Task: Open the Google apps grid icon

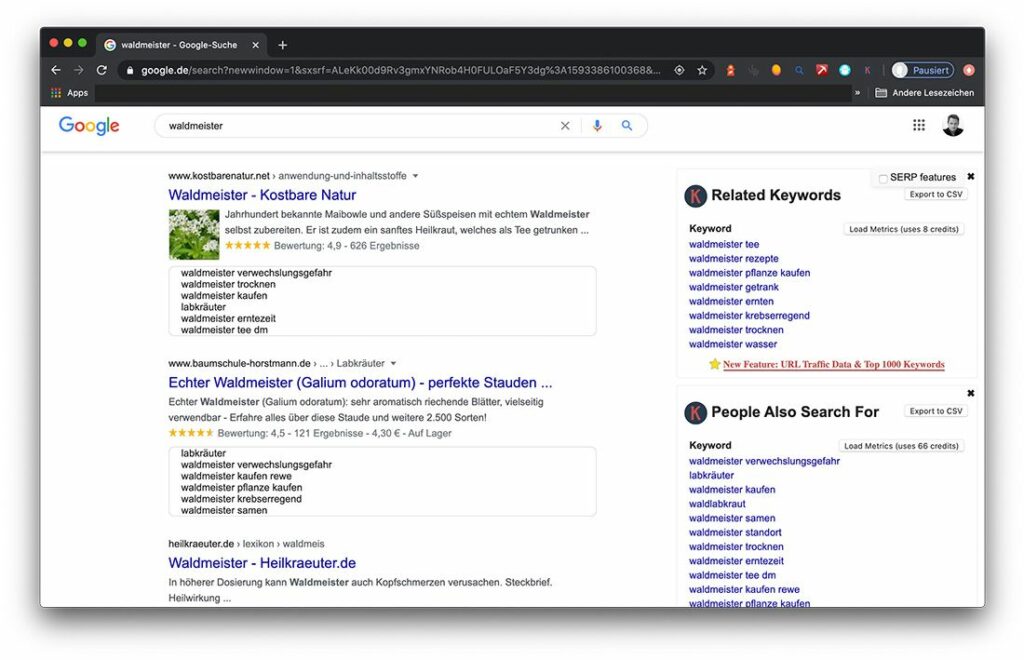Action: pyautogui.click(x=919, y=124)
